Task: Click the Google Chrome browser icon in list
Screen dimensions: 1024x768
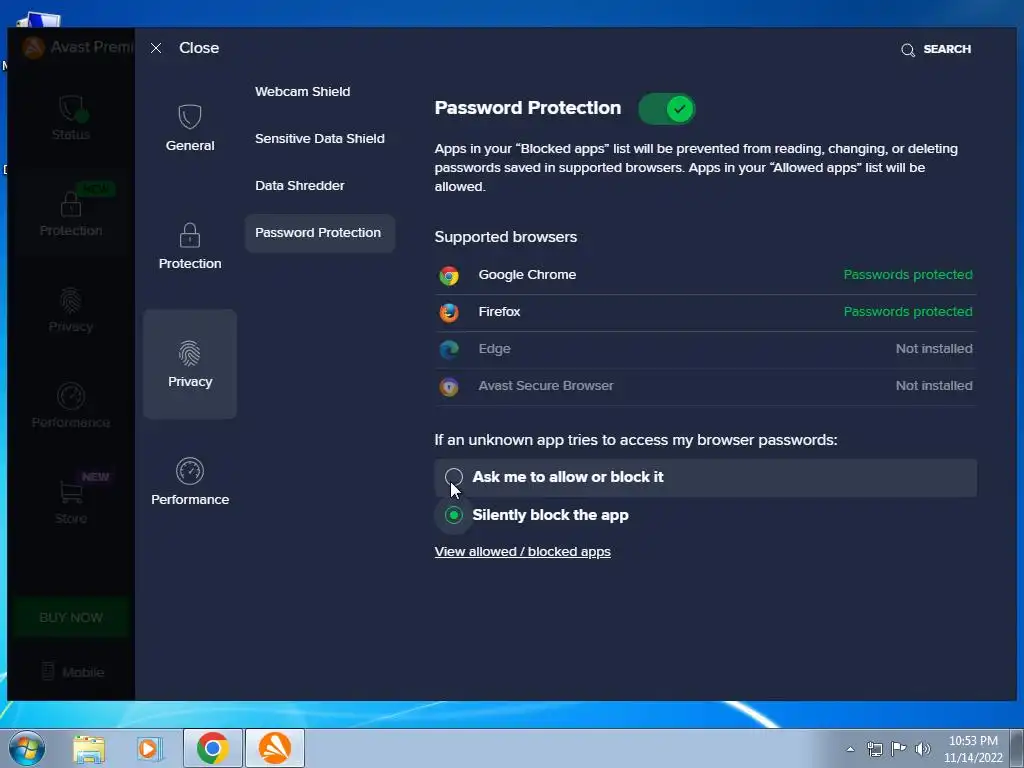Action: tap(449, 276)
